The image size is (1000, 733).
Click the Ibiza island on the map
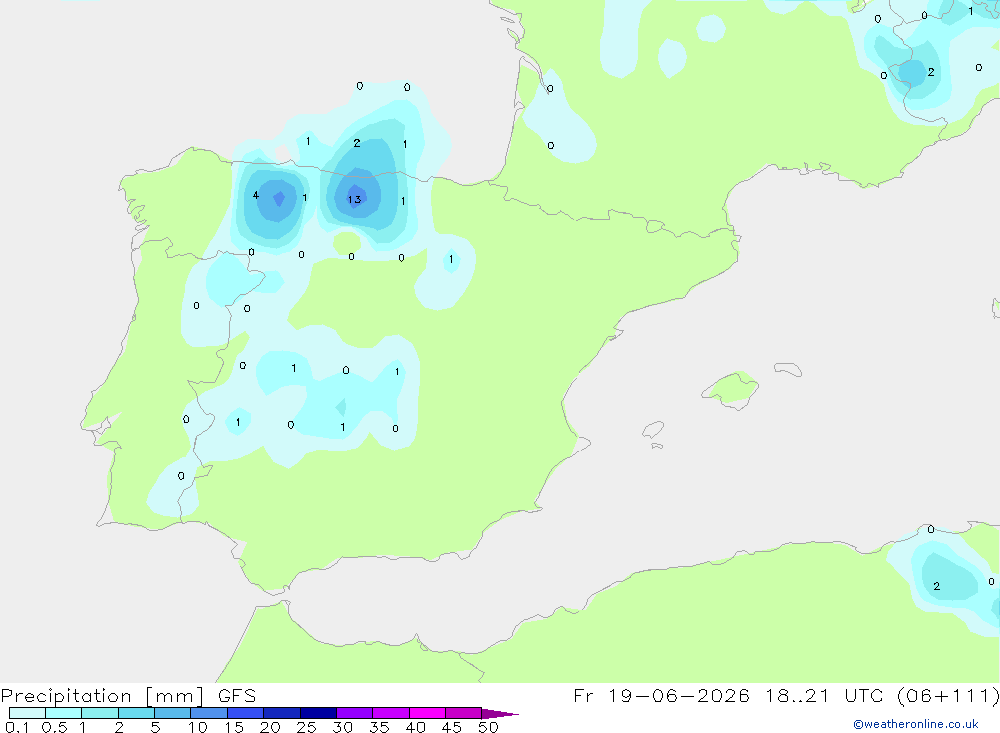[x=653, y=429]
